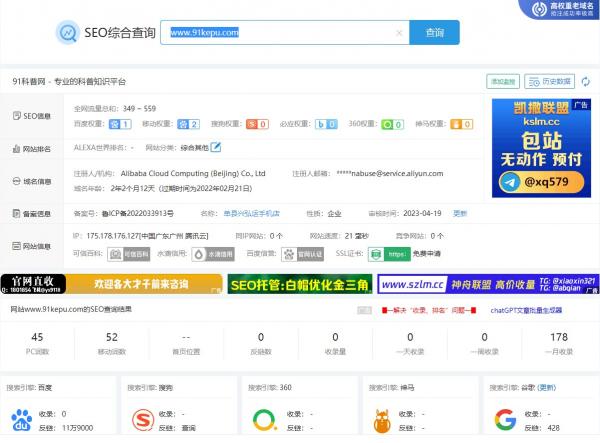Click the 百度信誉 官网认证 badge
The image size is (600, 443).
[x=302, y=254]
